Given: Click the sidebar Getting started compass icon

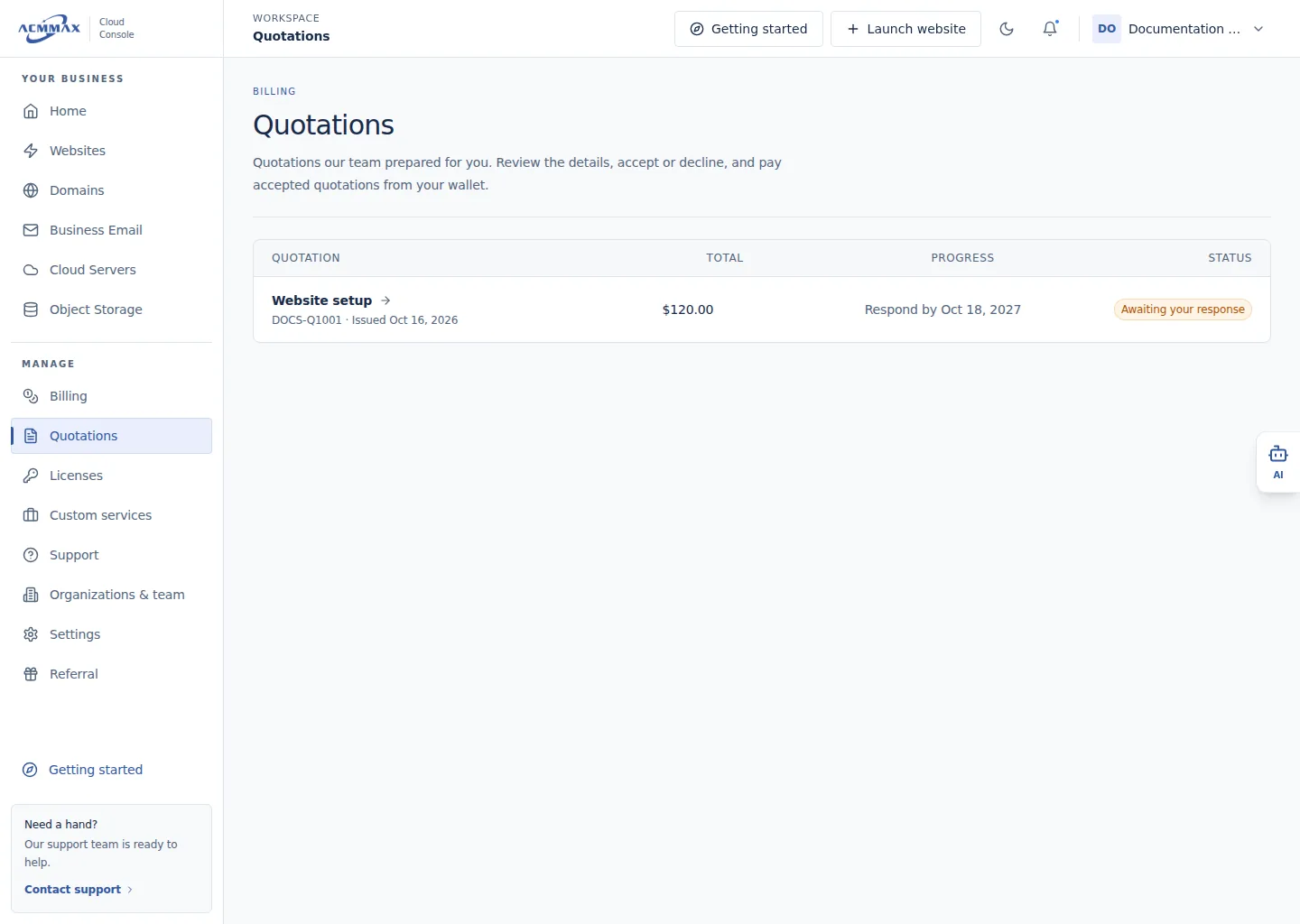Looking at the screenshot, I should (x=30, y=770).
